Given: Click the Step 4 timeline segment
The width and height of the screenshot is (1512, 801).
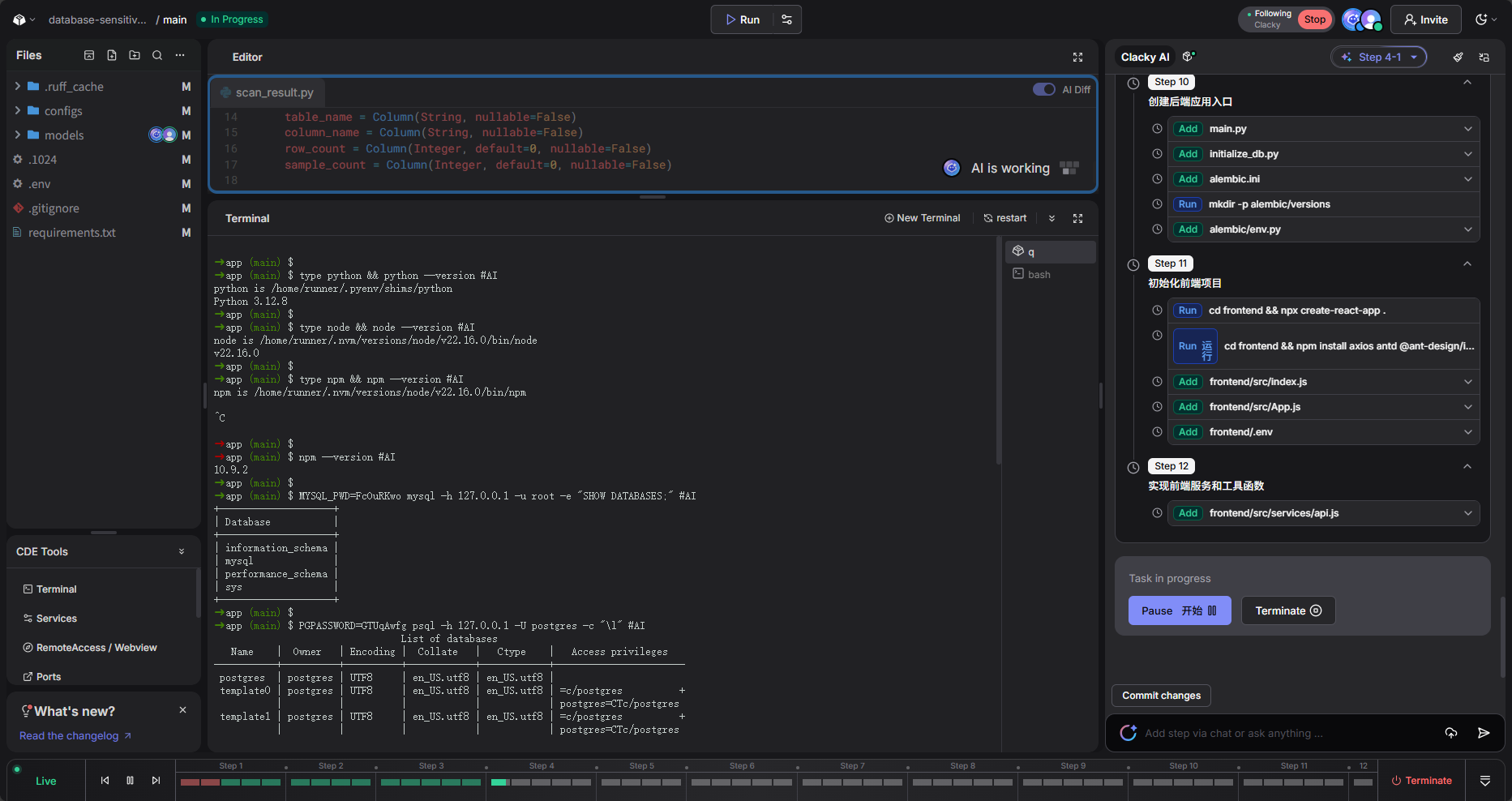Looking at the screenshot, I should [x=541, y=782].
